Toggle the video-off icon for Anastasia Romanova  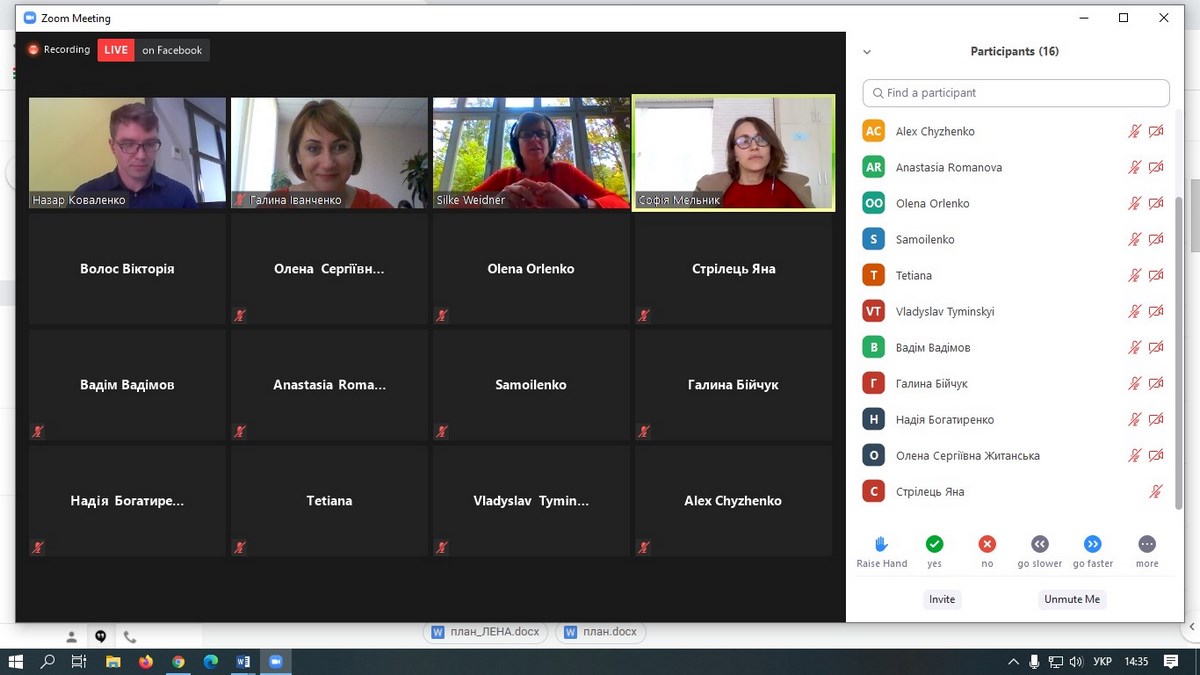click(1156, 167)
